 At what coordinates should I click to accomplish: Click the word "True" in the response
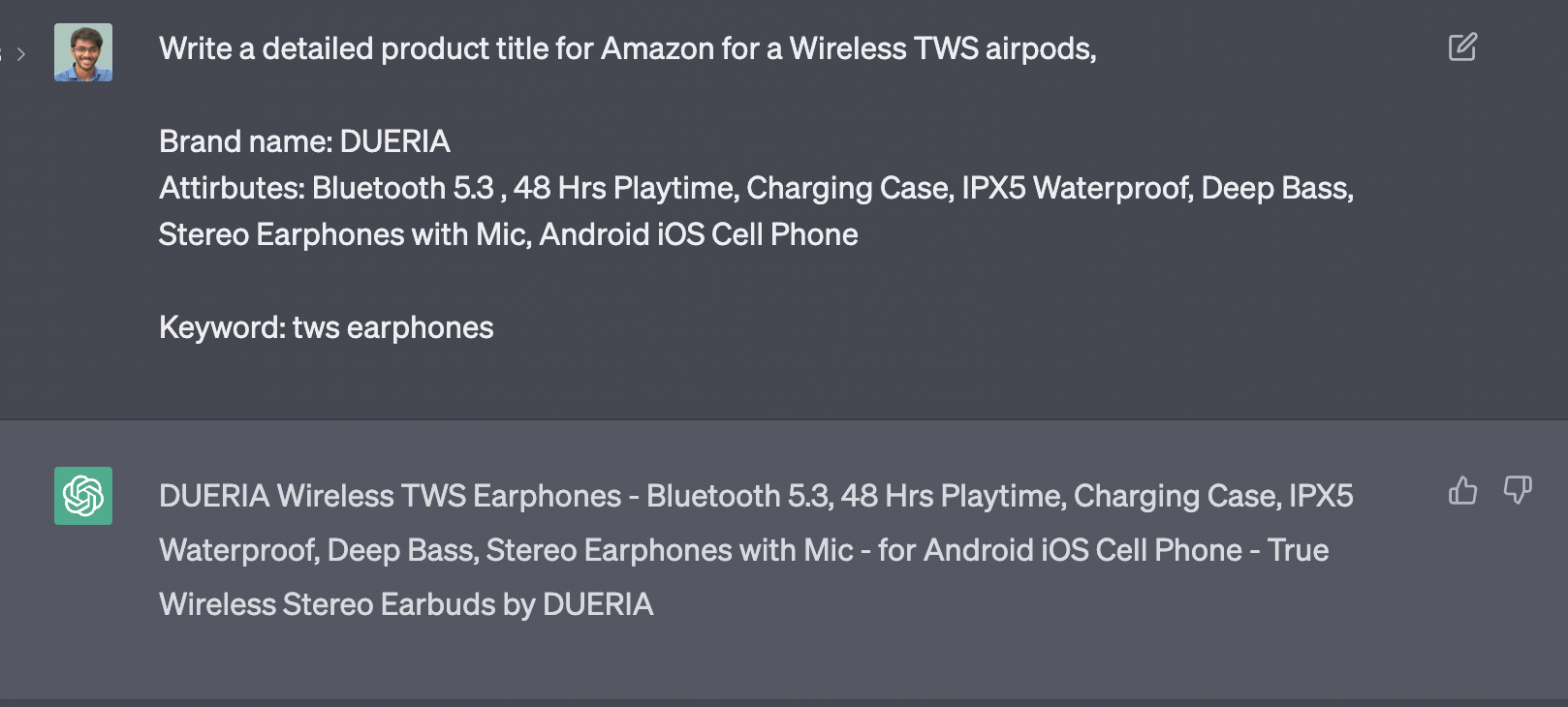point(1298,550)
